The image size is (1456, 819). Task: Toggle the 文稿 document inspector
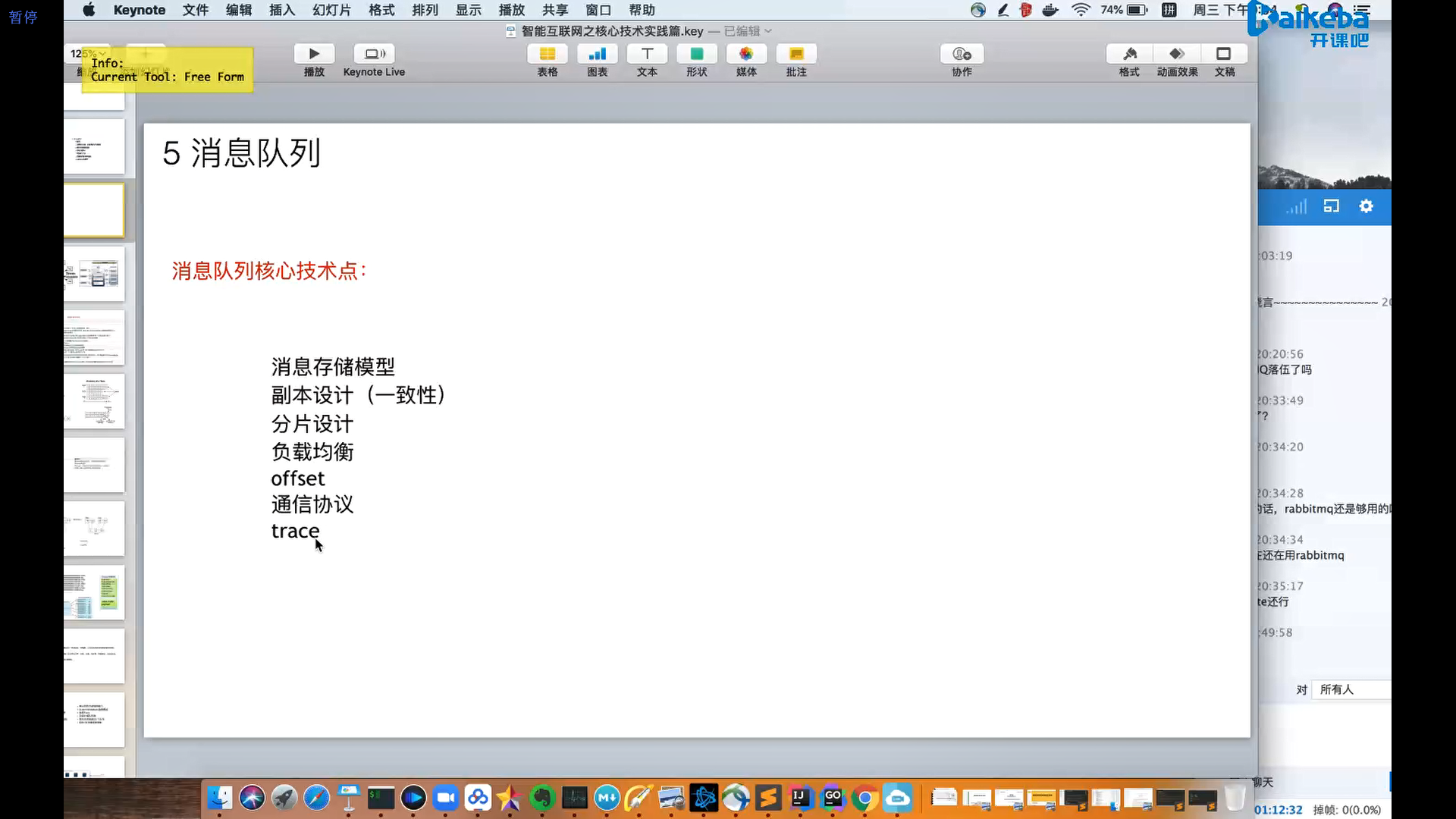point(1224,54)
